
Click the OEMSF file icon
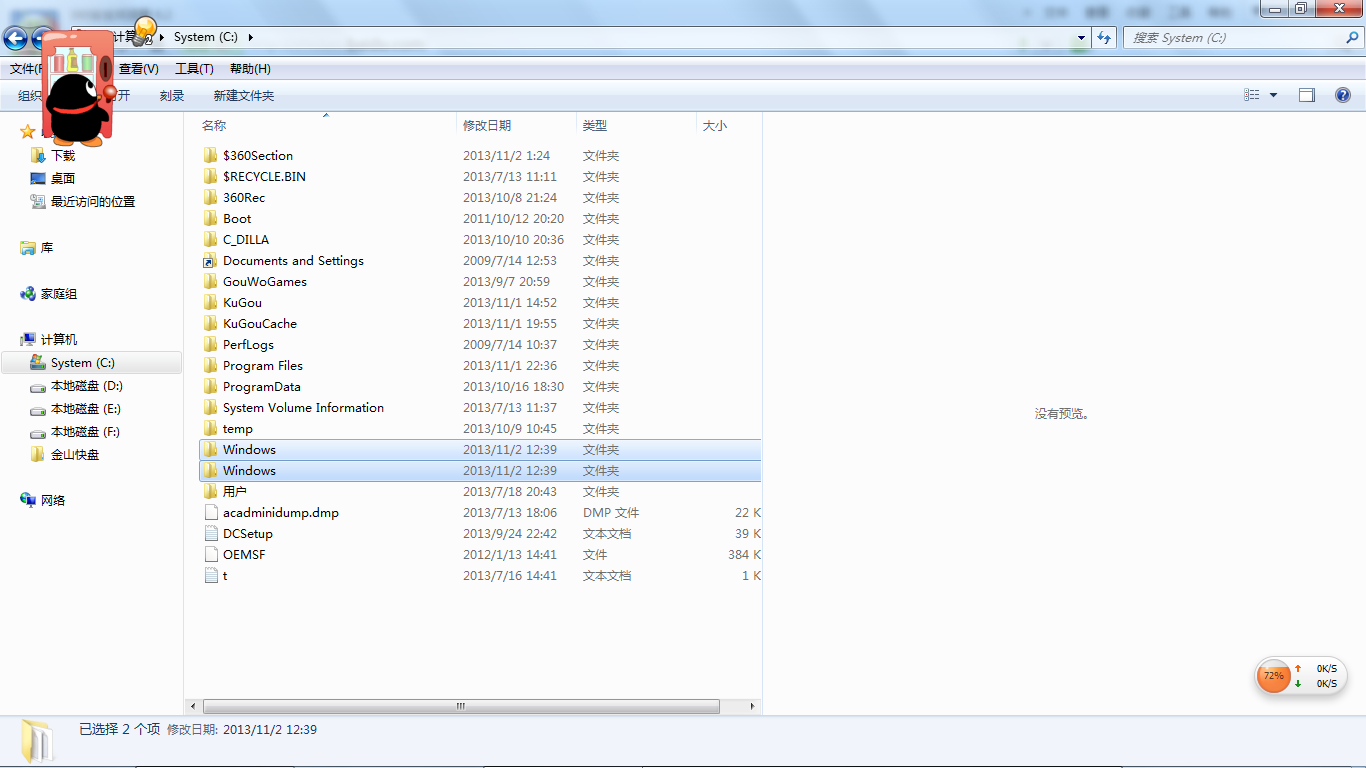click(x=210, y=554)
